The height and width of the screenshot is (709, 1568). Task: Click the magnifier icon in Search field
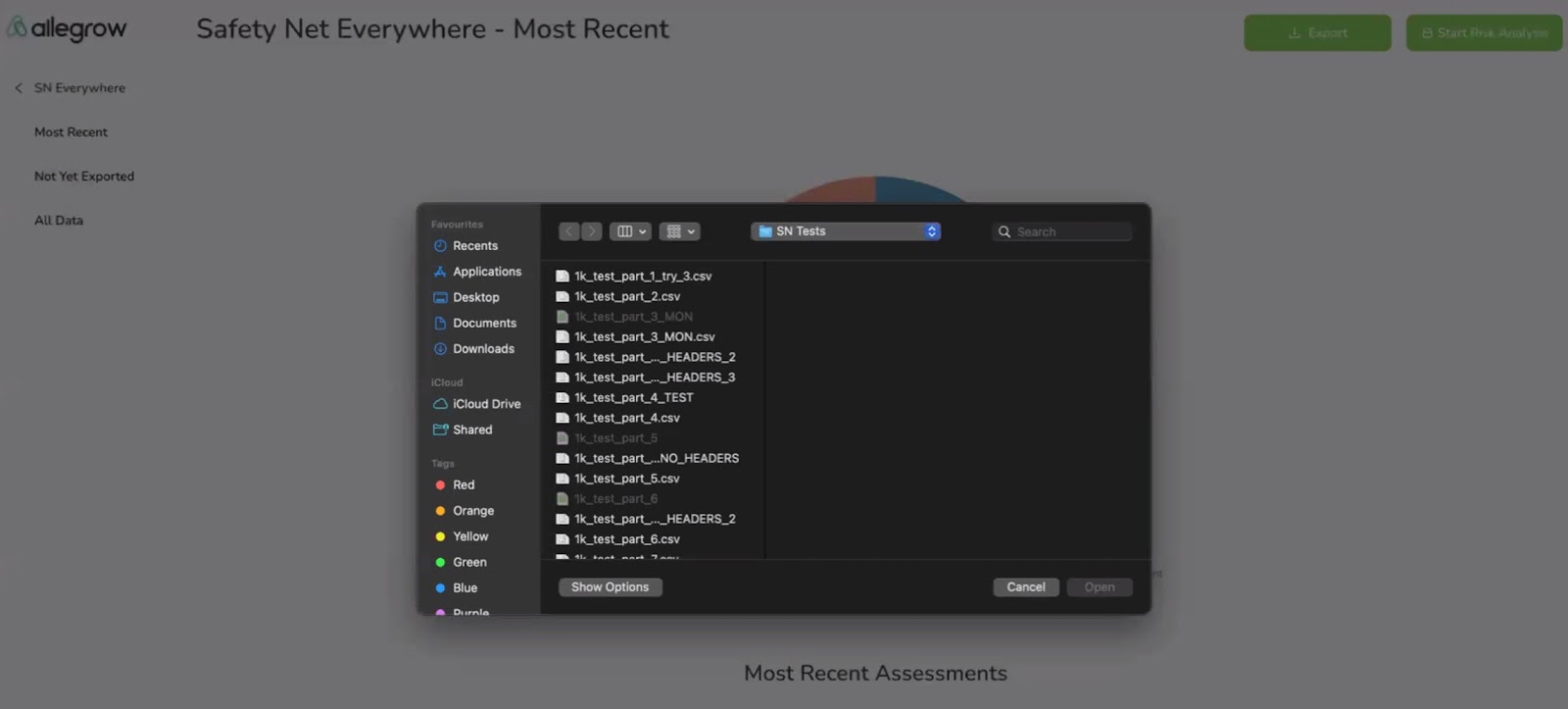[1004, 232]
